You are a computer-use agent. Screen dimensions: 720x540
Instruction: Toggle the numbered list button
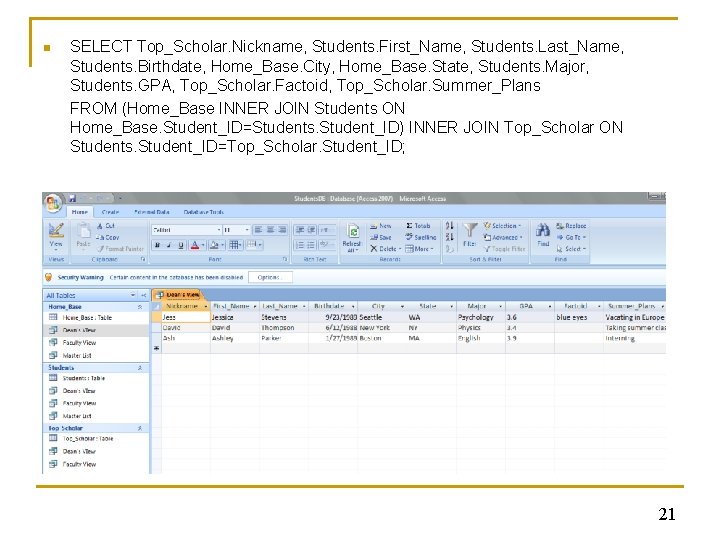click(300, 245)
